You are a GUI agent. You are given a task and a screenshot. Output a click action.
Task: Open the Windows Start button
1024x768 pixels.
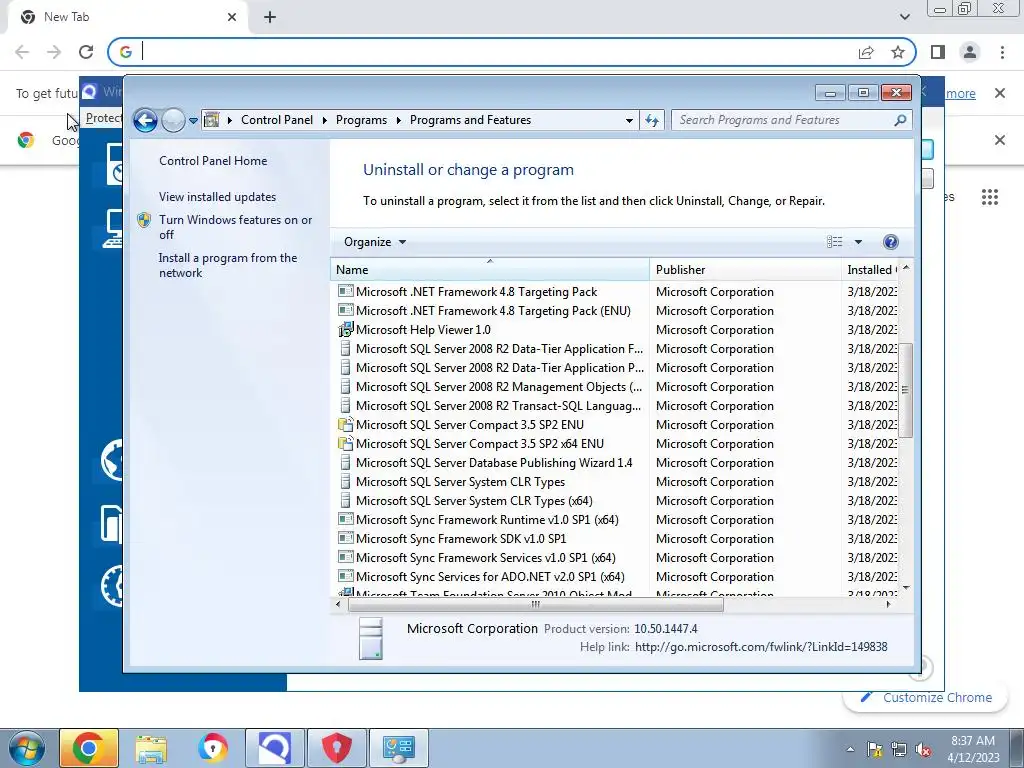27,748
